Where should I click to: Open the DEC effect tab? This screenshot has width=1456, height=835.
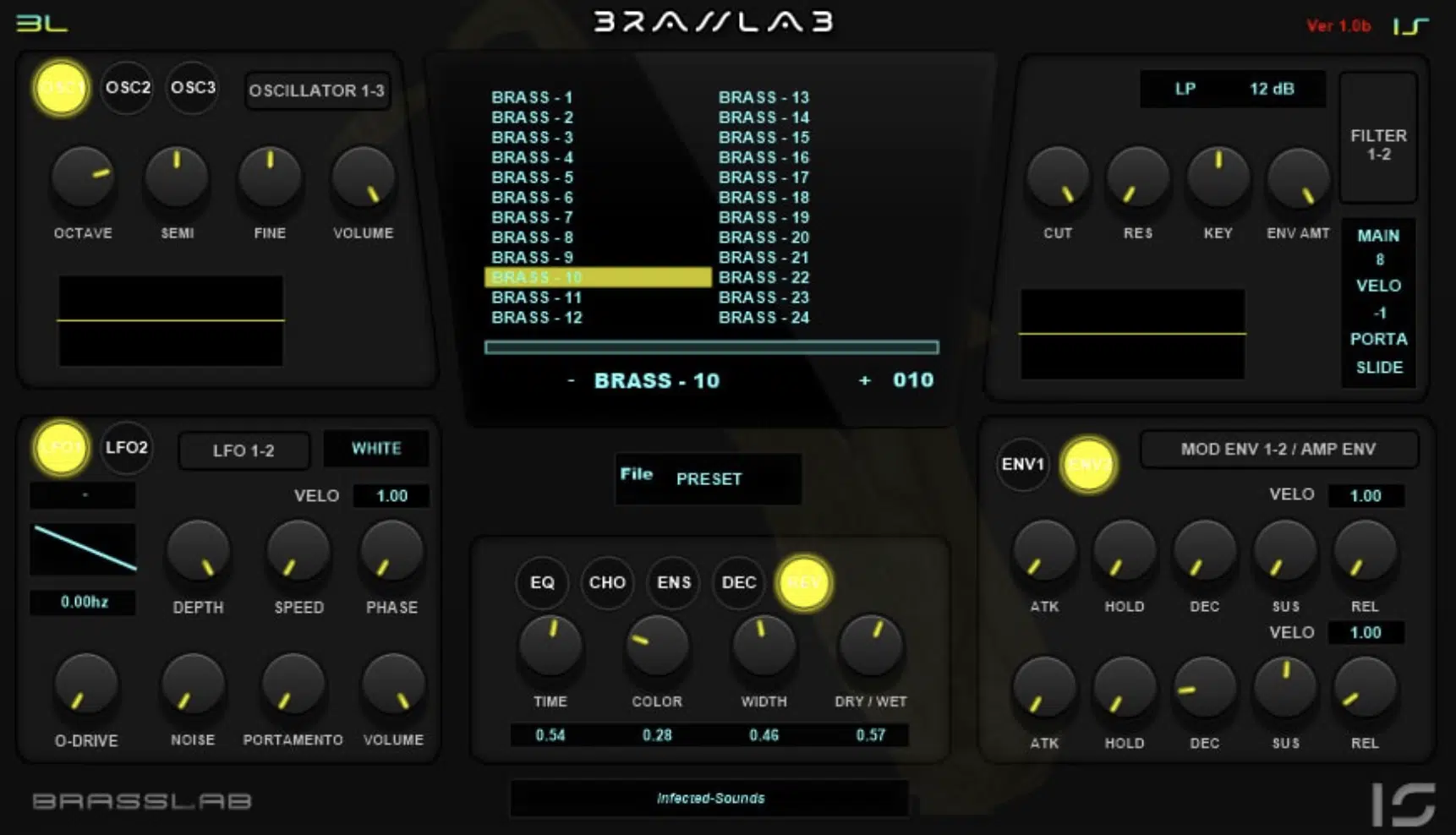(x=739, y=582)
